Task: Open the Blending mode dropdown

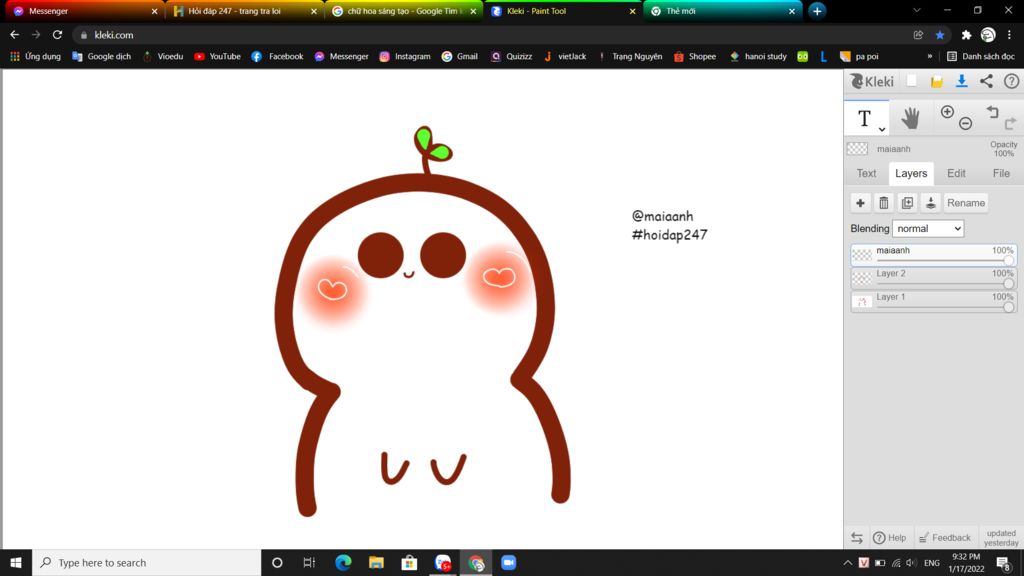Action: (x=928, y=229)
